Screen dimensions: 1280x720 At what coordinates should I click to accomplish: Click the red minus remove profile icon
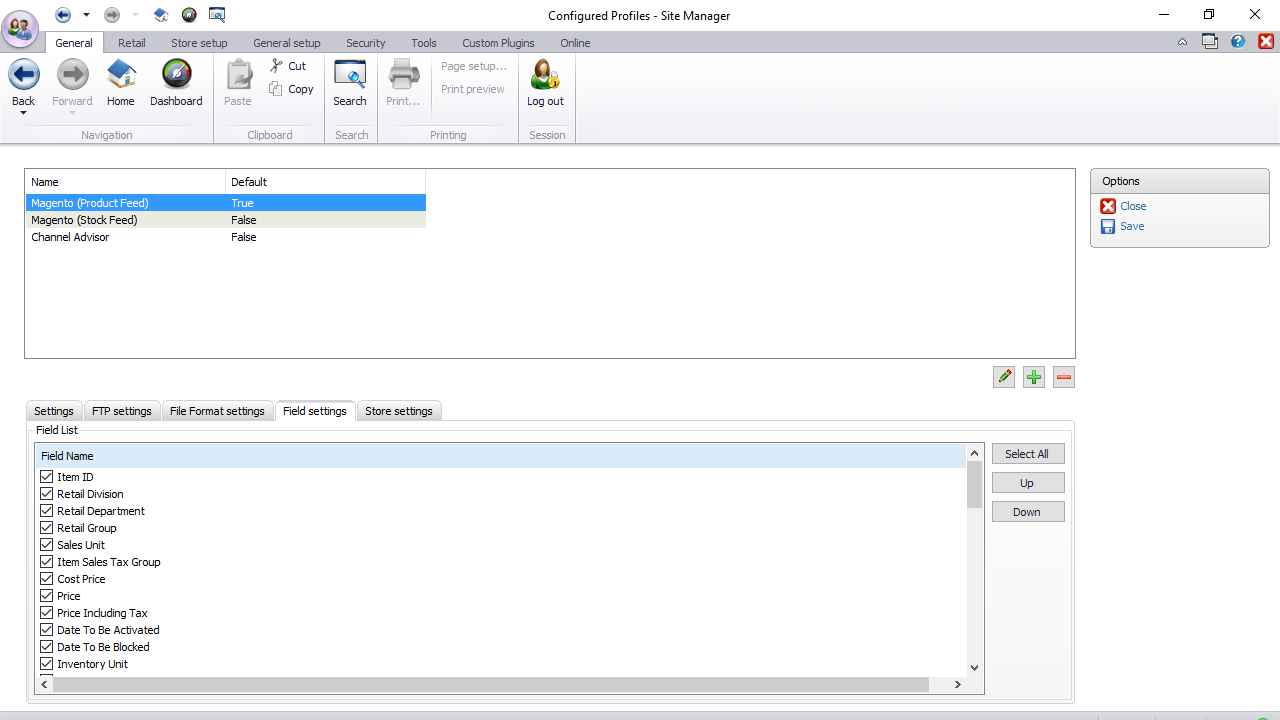pos(1064,377)
